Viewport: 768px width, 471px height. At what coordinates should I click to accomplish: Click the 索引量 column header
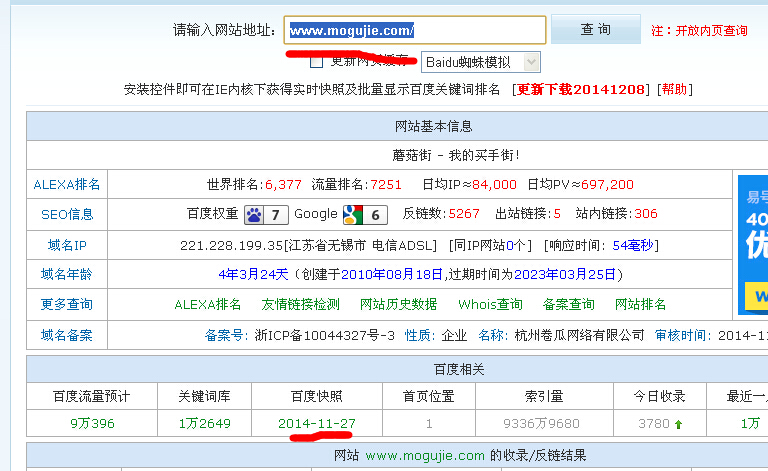544,396
